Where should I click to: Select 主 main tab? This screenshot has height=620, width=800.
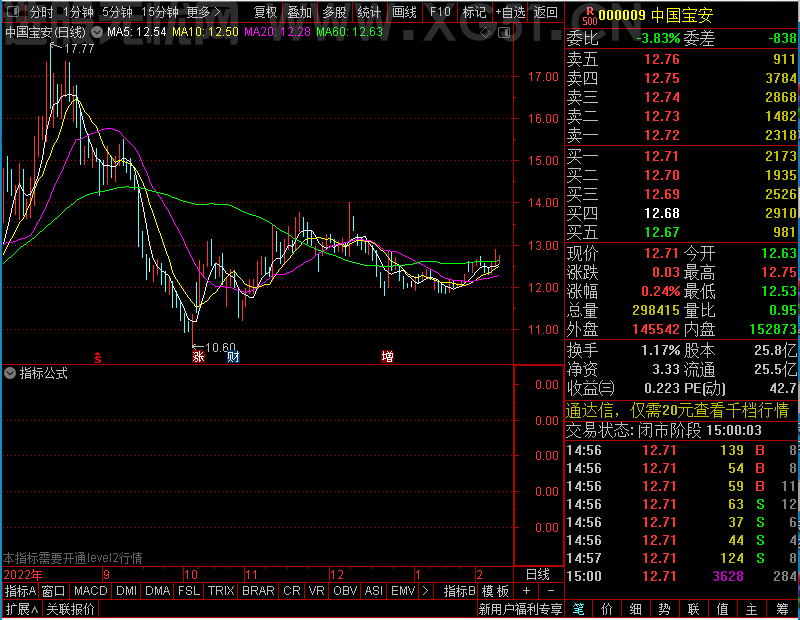tap(752, 609)
